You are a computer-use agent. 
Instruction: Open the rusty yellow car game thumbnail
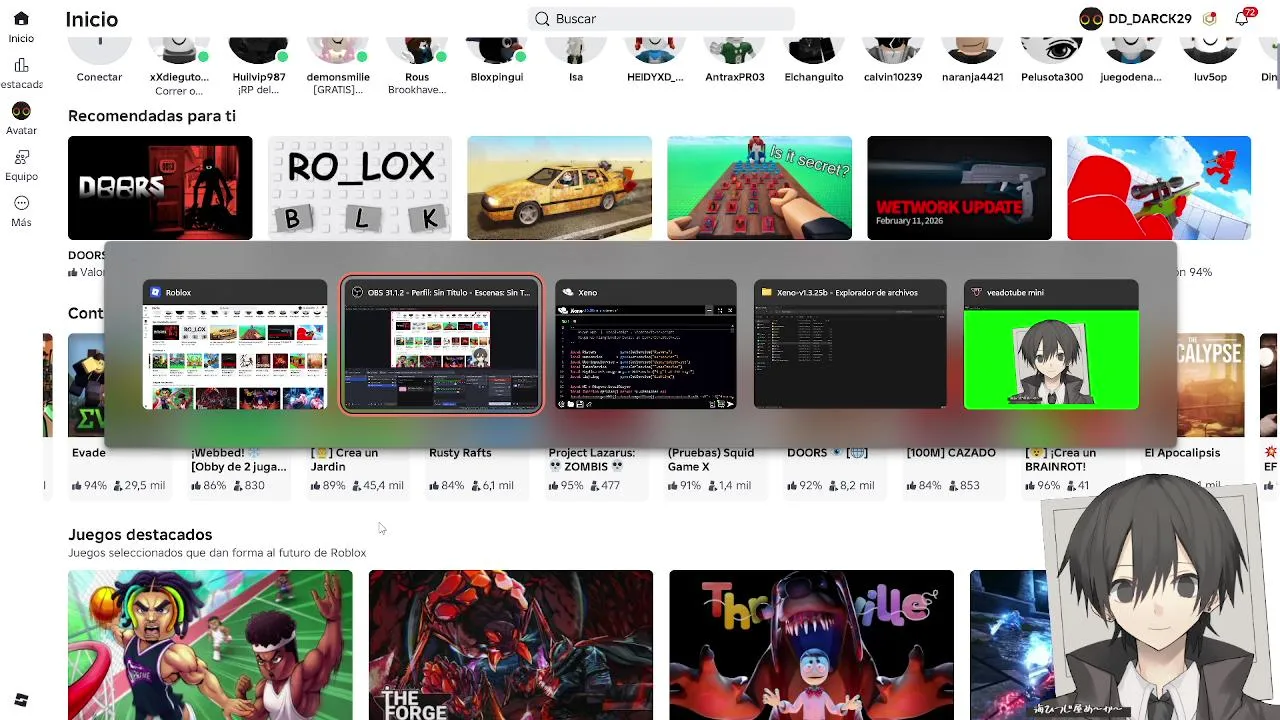pos(560,188)
